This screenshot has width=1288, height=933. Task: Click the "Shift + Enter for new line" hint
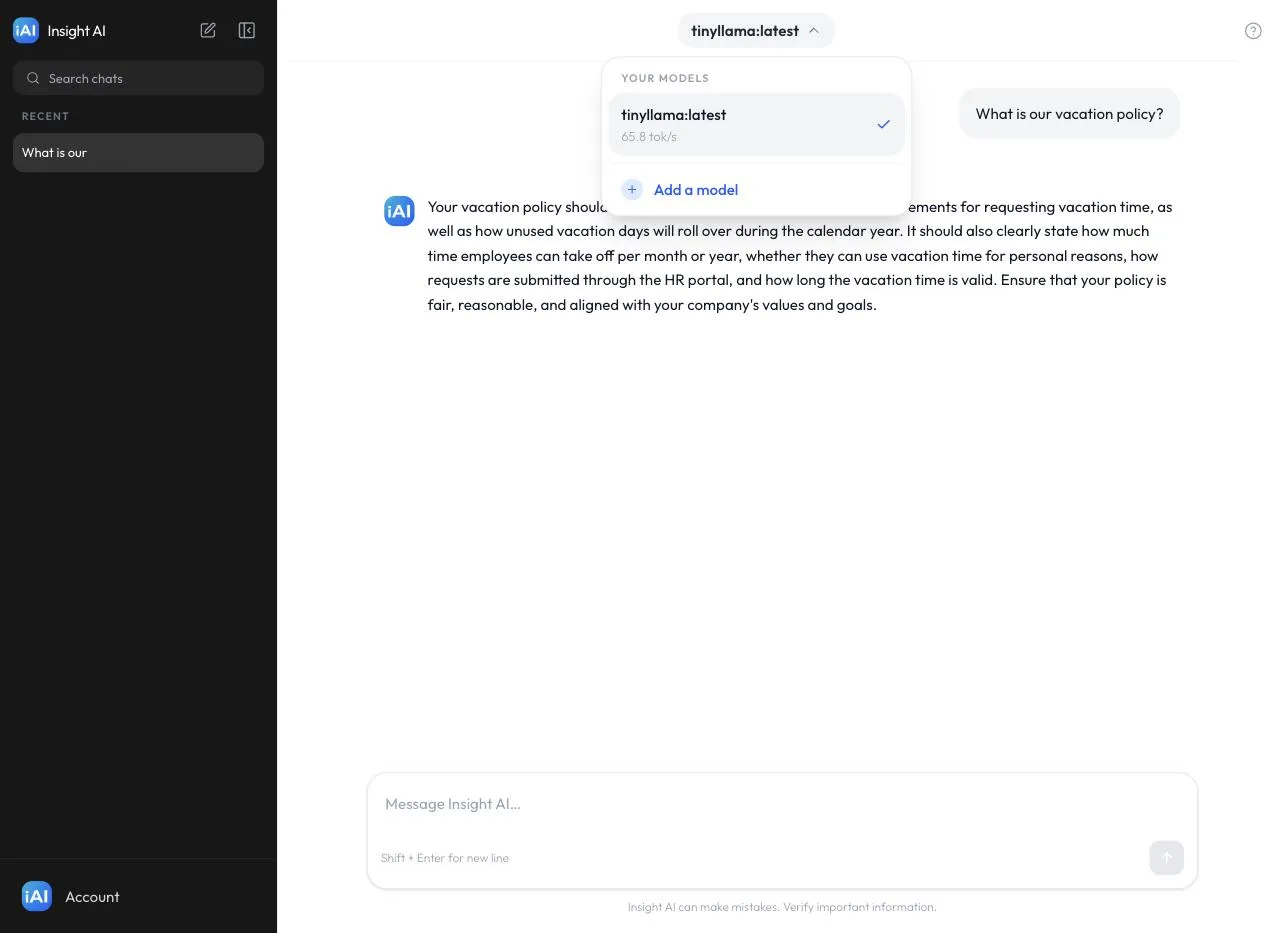445,858
